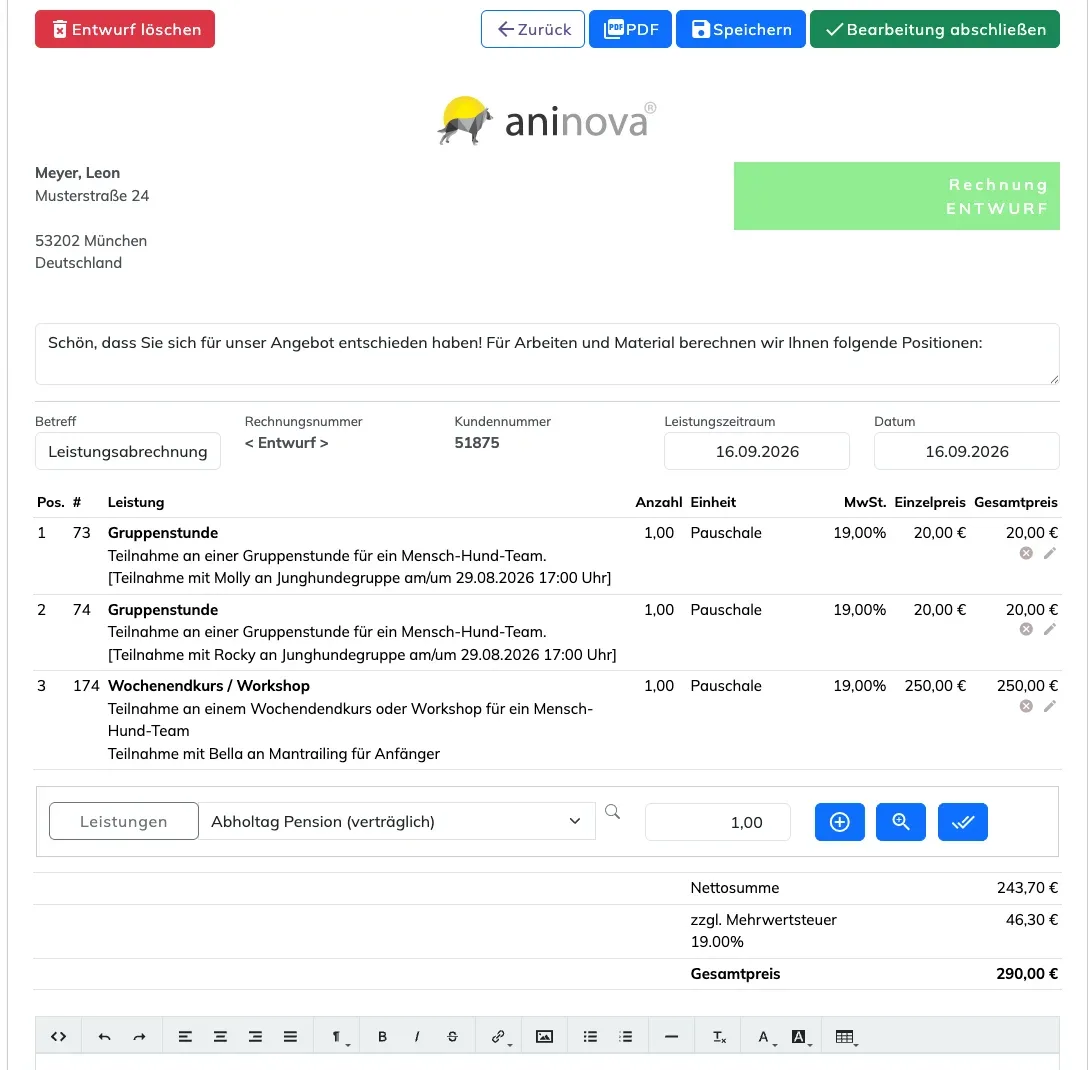
Task: Click the green Rechnung ENTWURF banner
Action: tap(897, 196)
